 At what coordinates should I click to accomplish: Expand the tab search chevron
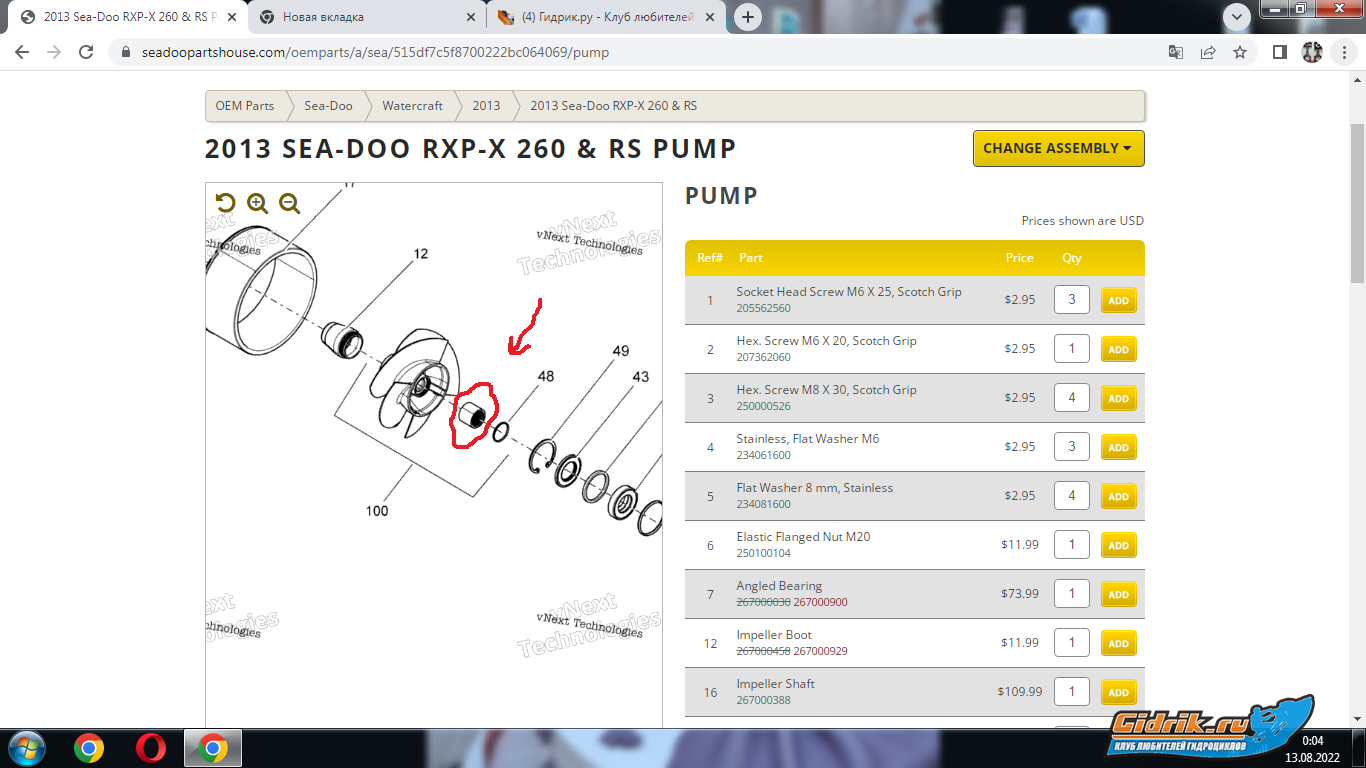(1237, 16)
